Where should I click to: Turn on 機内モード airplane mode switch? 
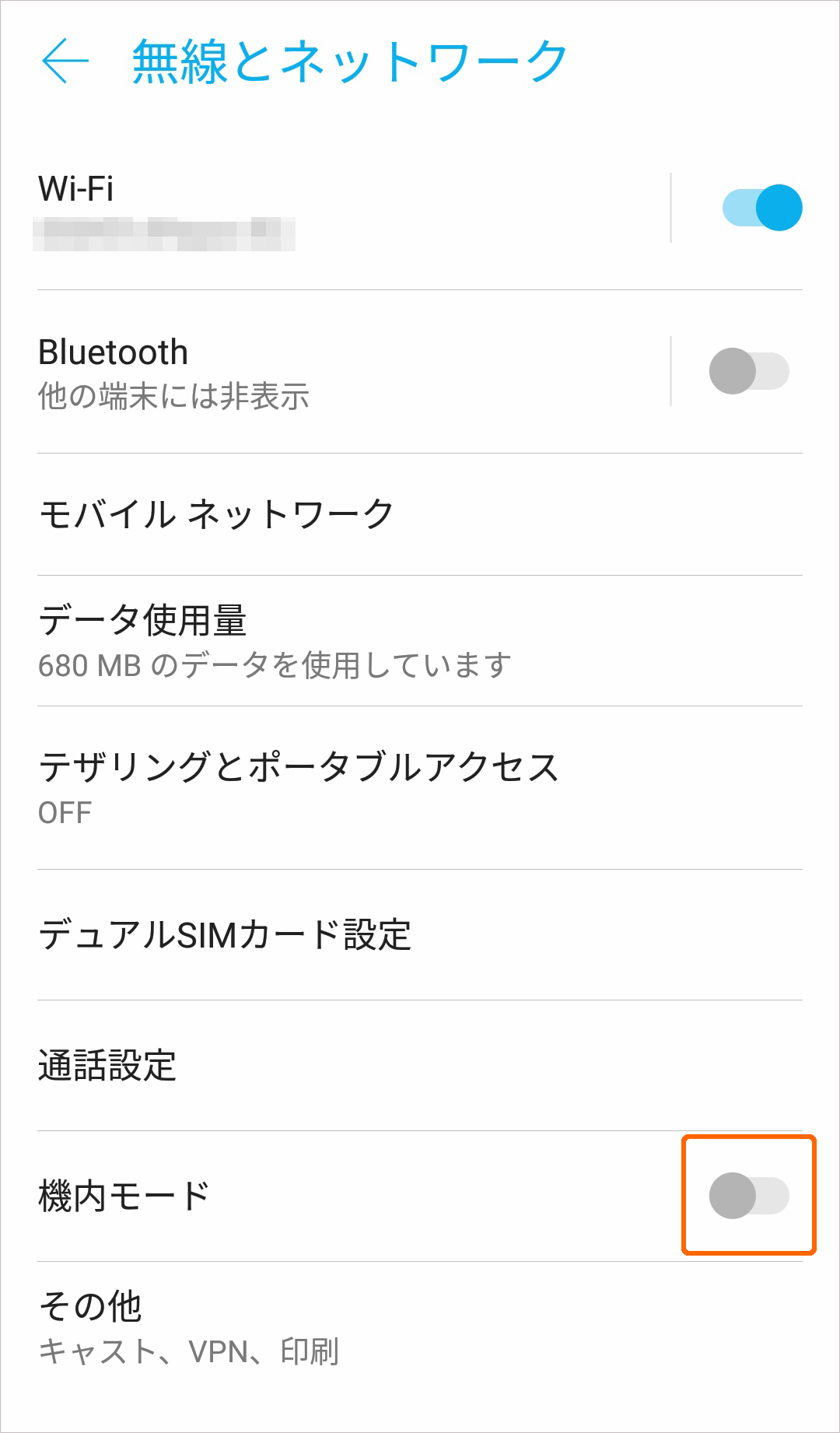pyautogui.click(x=749, y=1196)
